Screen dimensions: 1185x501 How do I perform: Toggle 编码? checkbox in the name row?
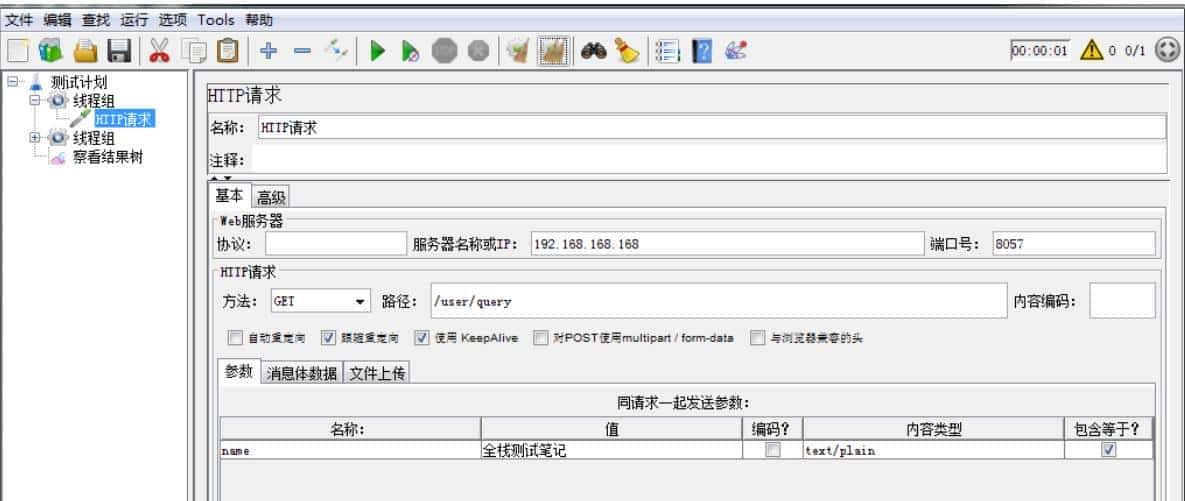click(x=772, y=450)
